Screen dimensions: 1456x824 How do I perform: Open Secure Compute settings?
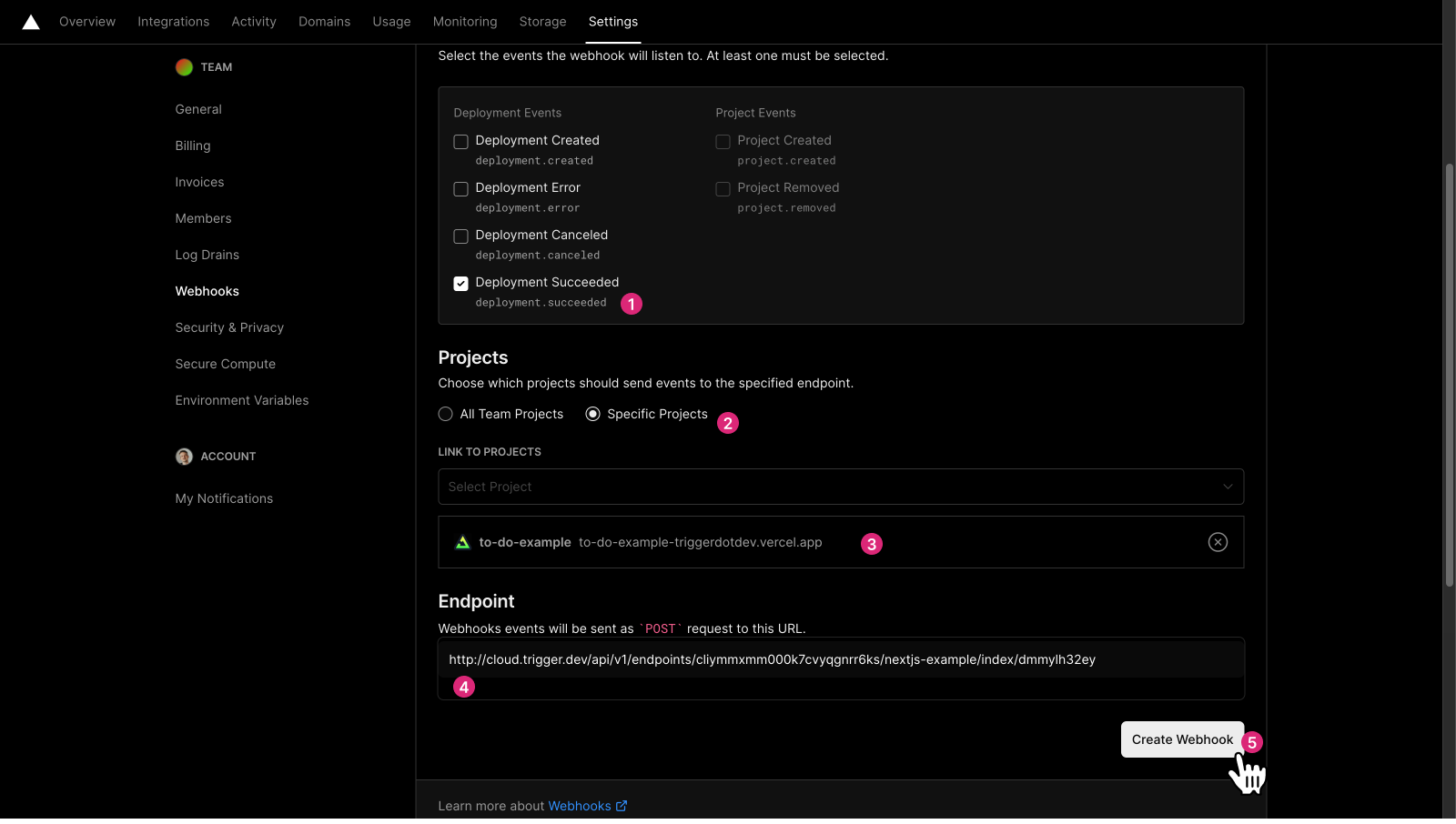226,364
